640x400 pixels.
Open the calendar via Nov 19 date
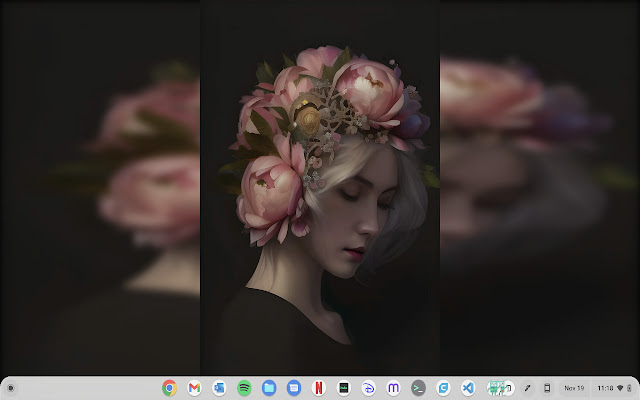click(574, 388)
